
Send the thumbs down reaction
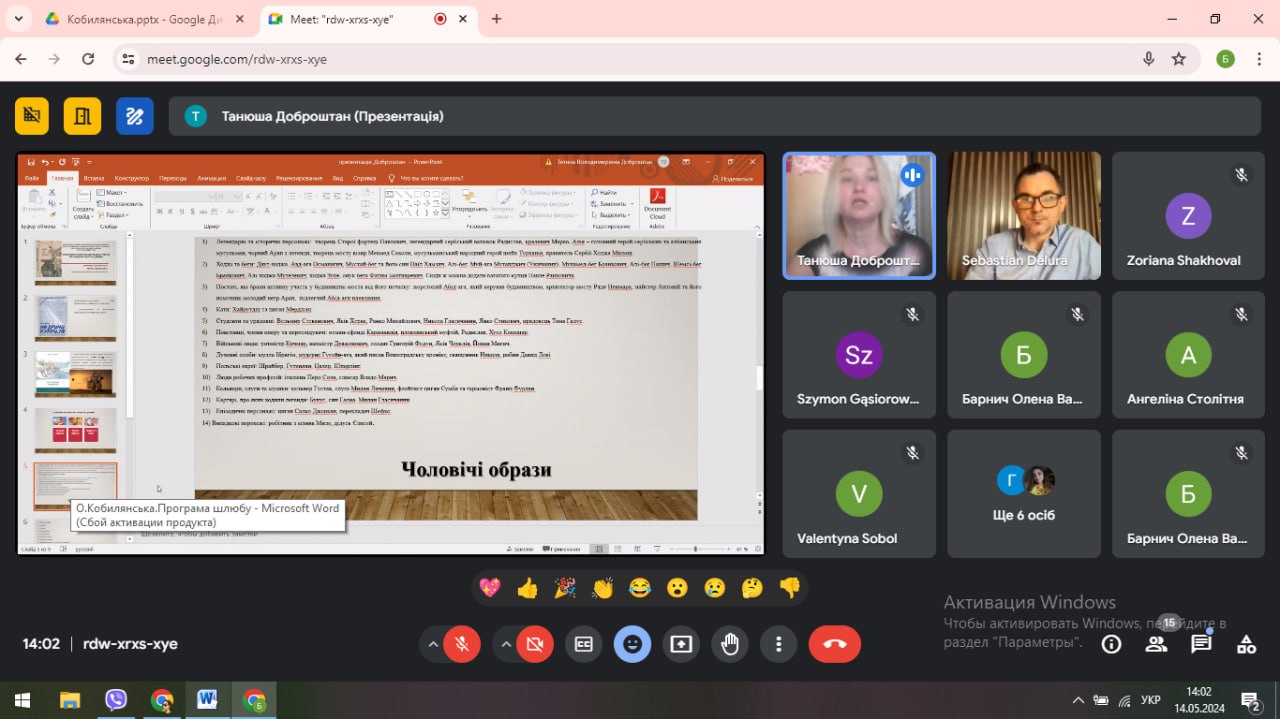click(790, 588)
